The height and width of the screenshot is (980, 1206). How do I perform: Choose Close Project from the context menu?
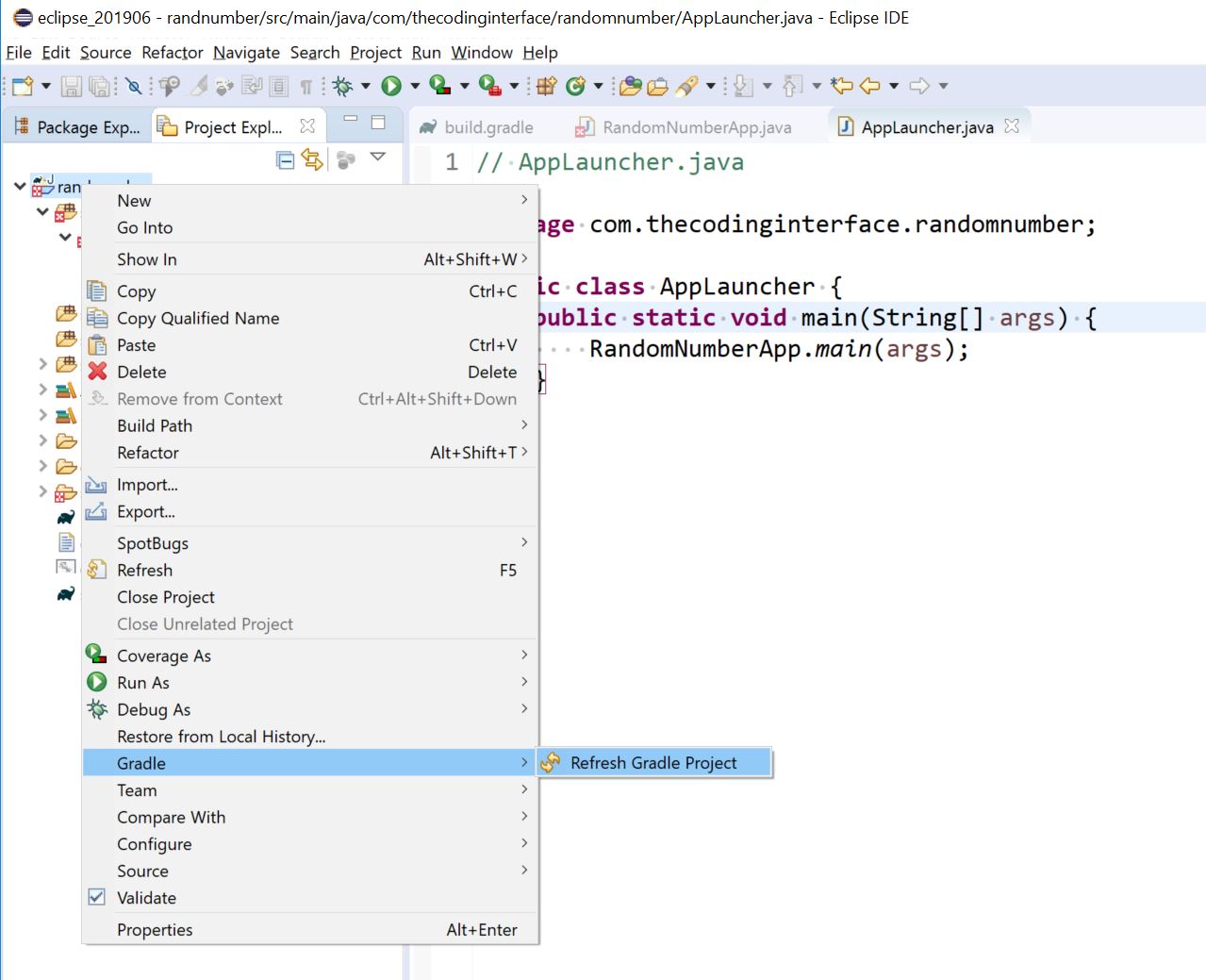(166, 597)
